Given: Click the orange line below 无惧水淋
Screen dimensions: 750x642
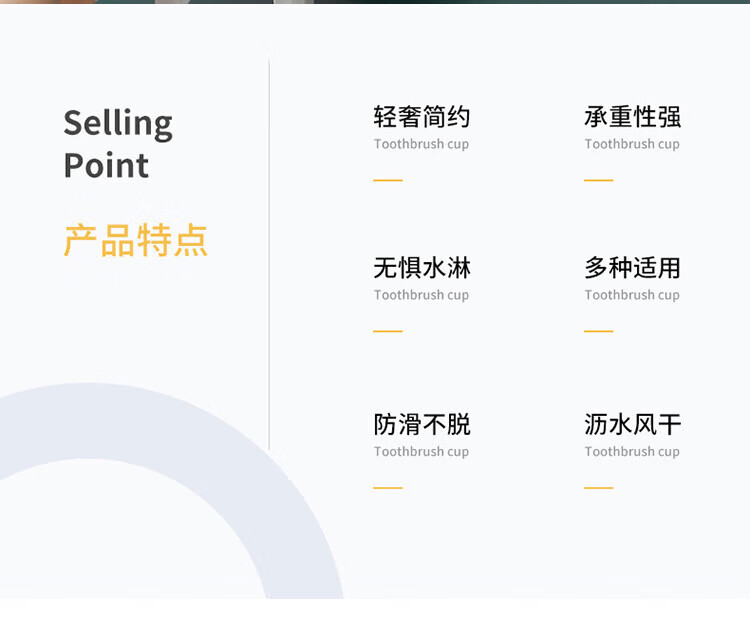Looking at the screenshot, I should point(388,331).
